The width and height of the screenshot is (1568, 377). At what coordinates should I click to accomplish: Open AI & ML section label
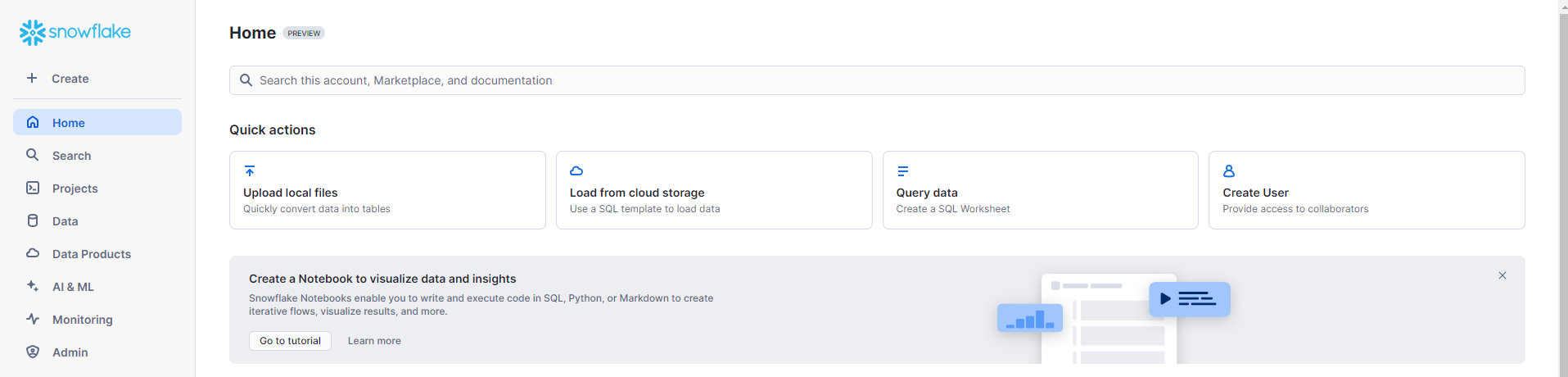pos(73,287)
